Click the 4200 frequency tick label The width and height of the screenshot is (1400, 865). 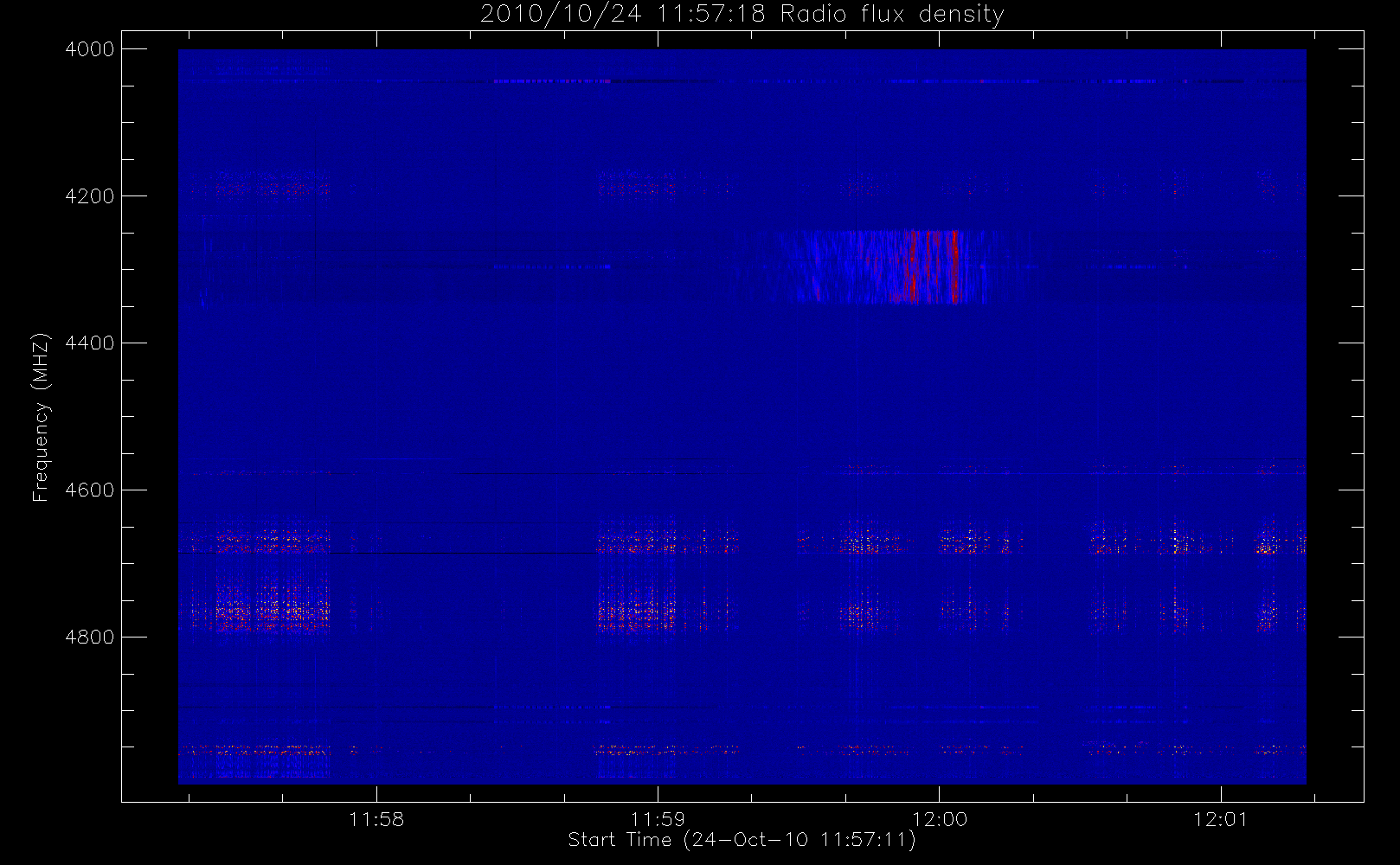(x=90, y=196)
